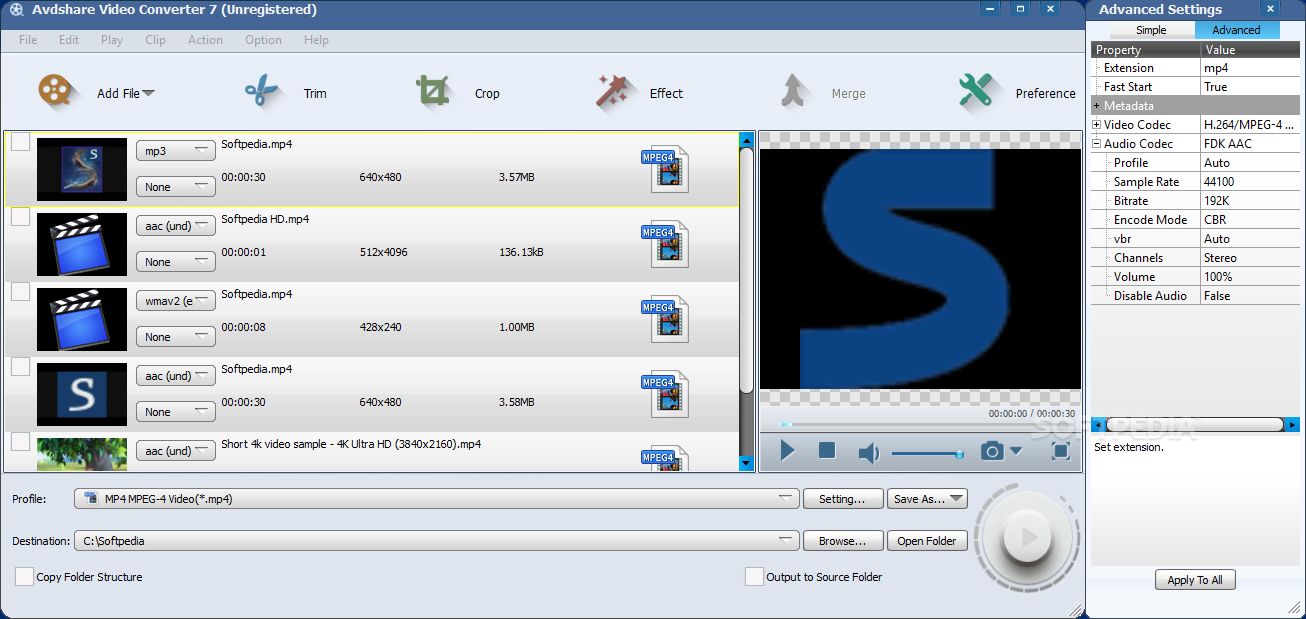
Task: Open the Effect magic wand tool
Action: point(616,92)
